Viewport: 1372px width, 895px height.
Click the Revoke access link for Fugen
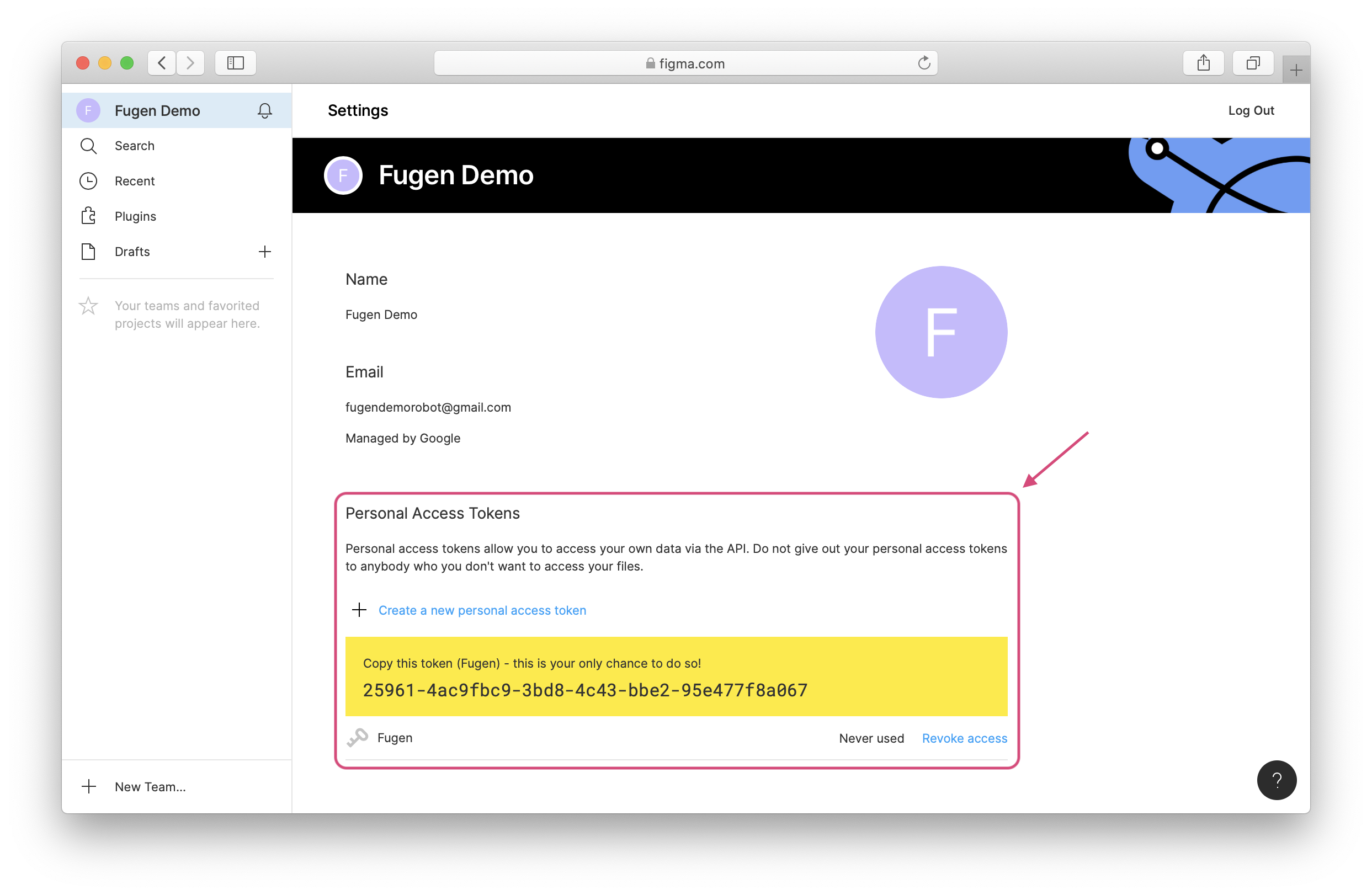(x=964, y=738)
